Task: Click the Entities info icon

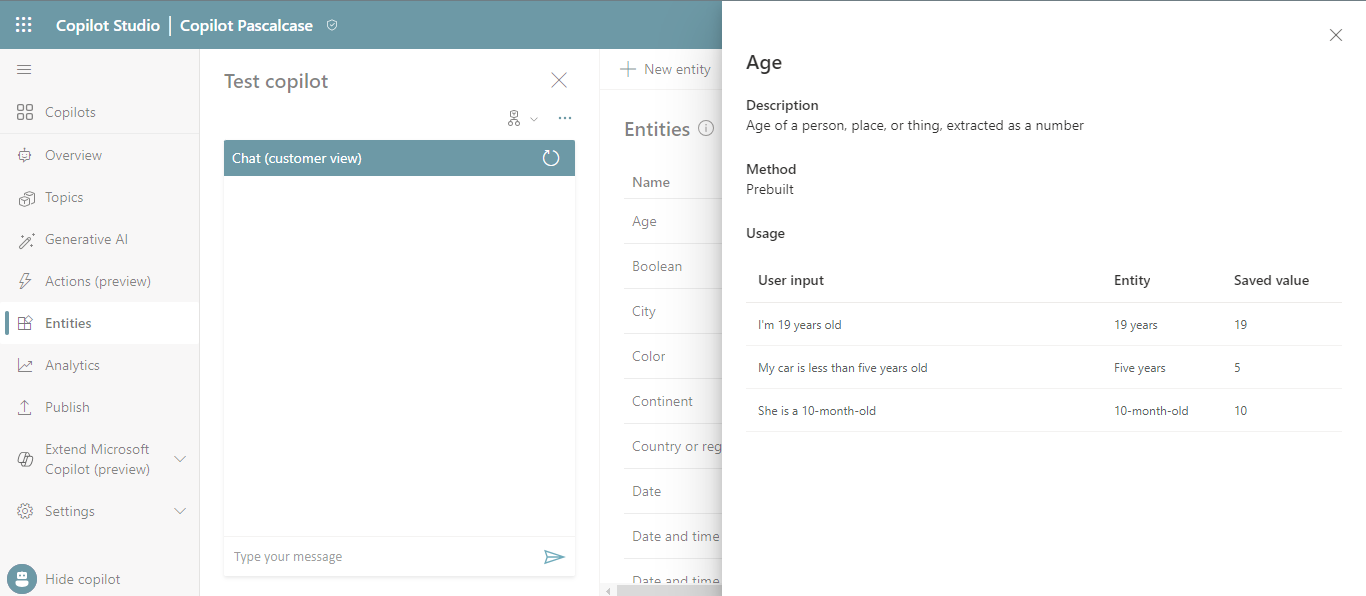Action: [x=706, y=129]
